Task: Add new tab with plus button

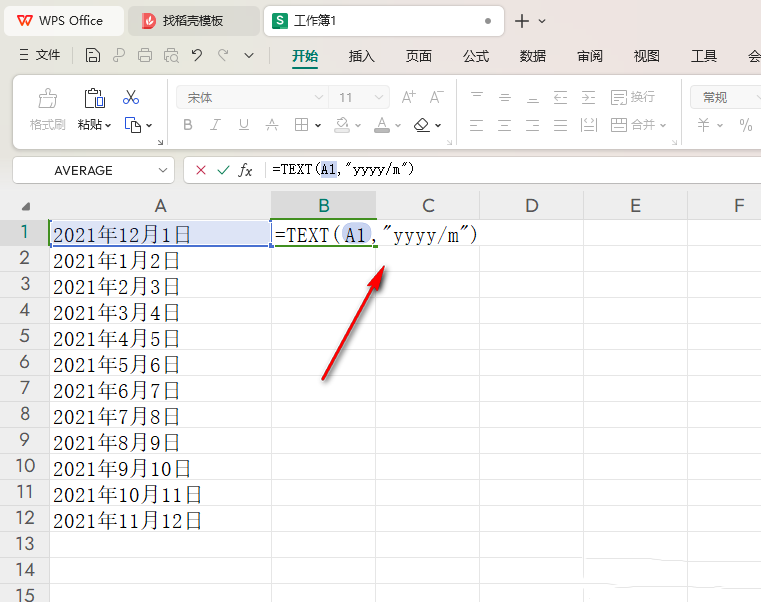Action: click(522, 21)
